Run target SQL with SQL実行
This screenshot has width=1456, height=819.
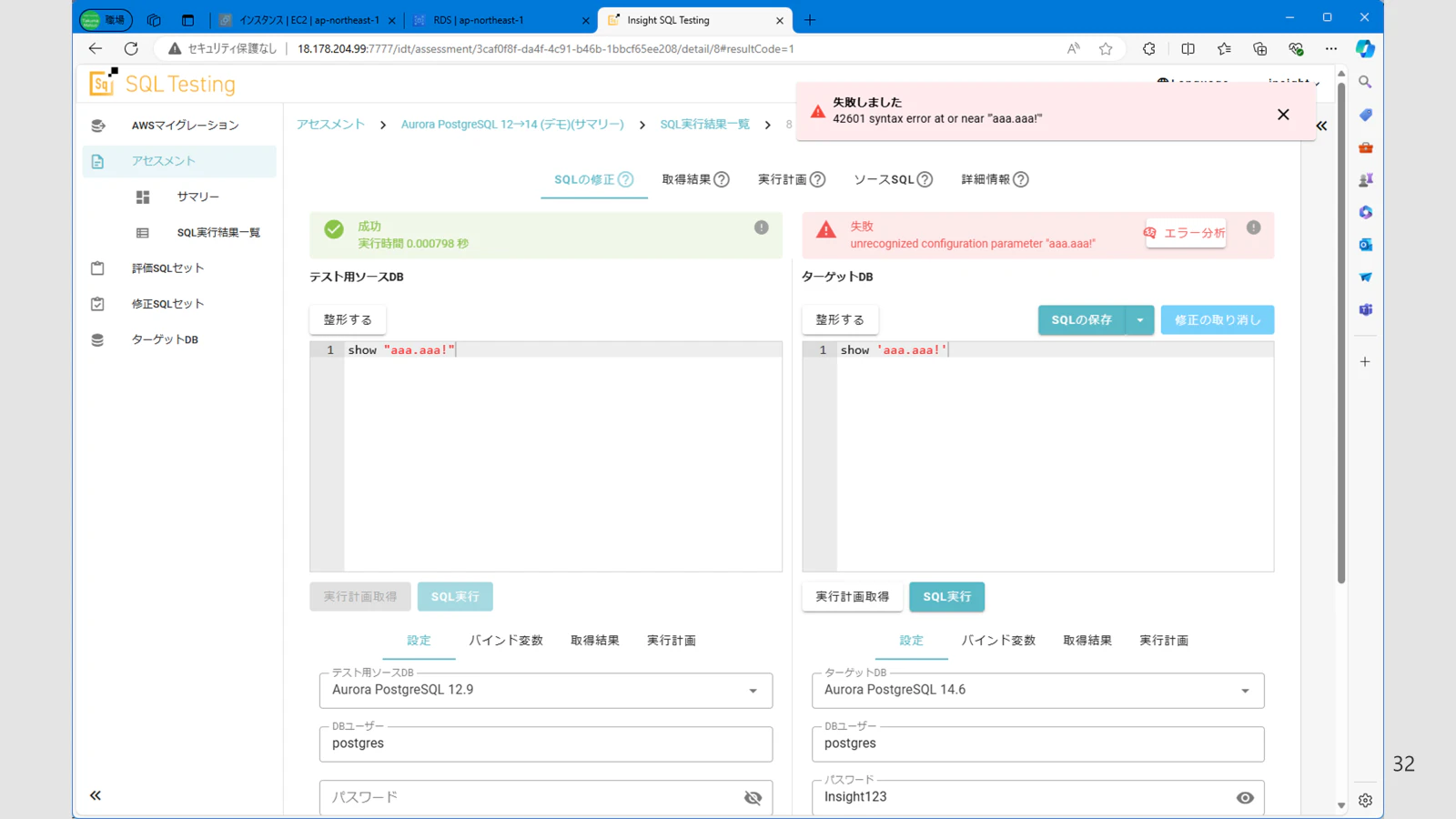click(x=946, y=597)
